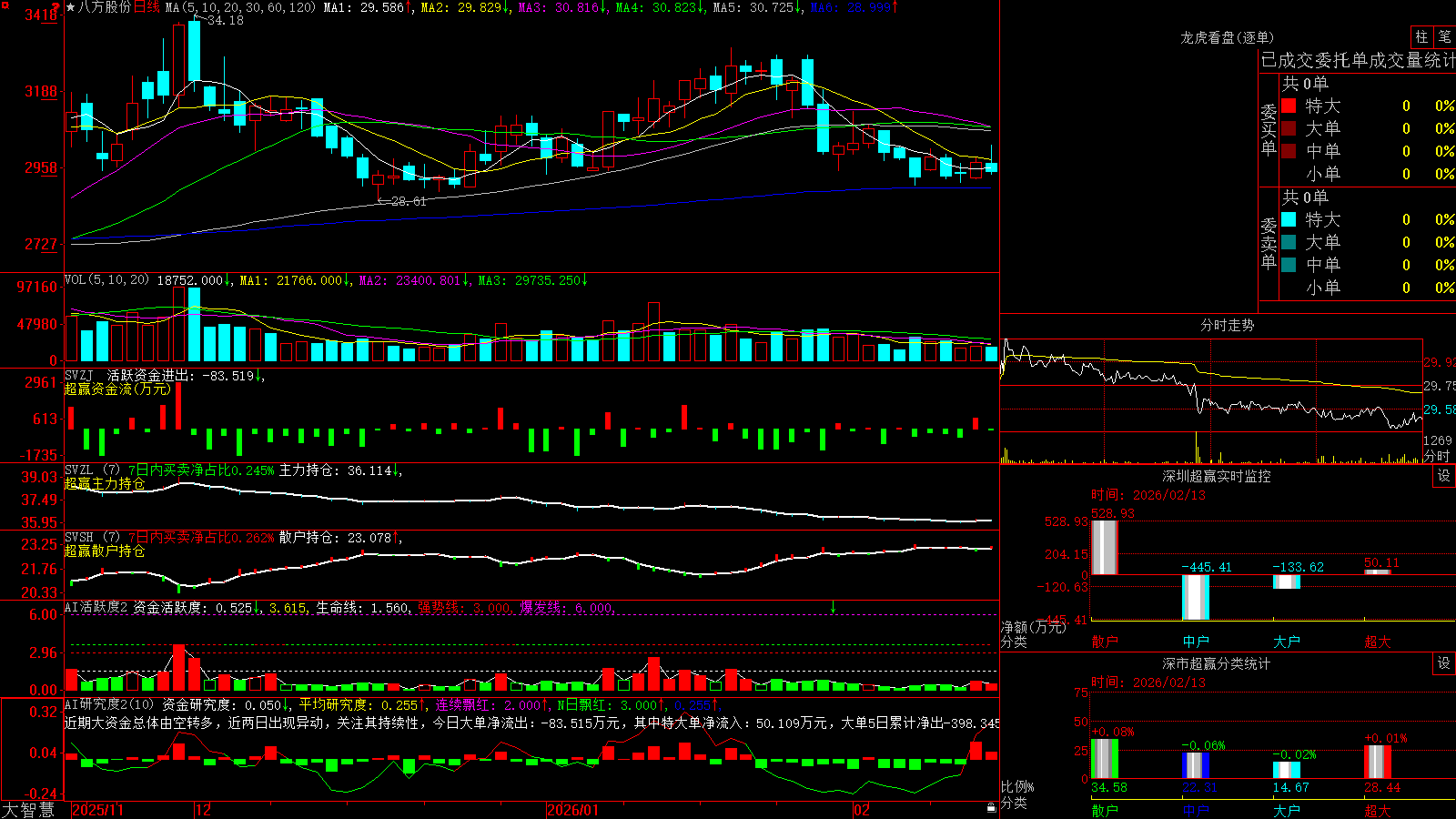Click the 分时走势 panel title

tap(1227, 325)
